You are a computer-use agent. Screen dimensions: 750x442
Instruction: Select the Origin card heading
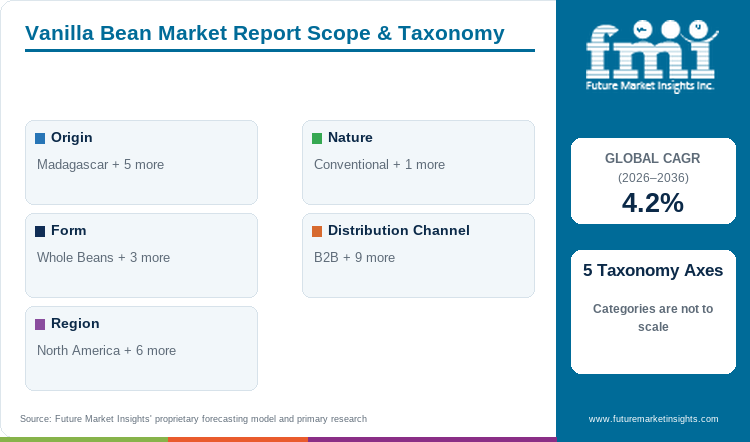[72, 137]
